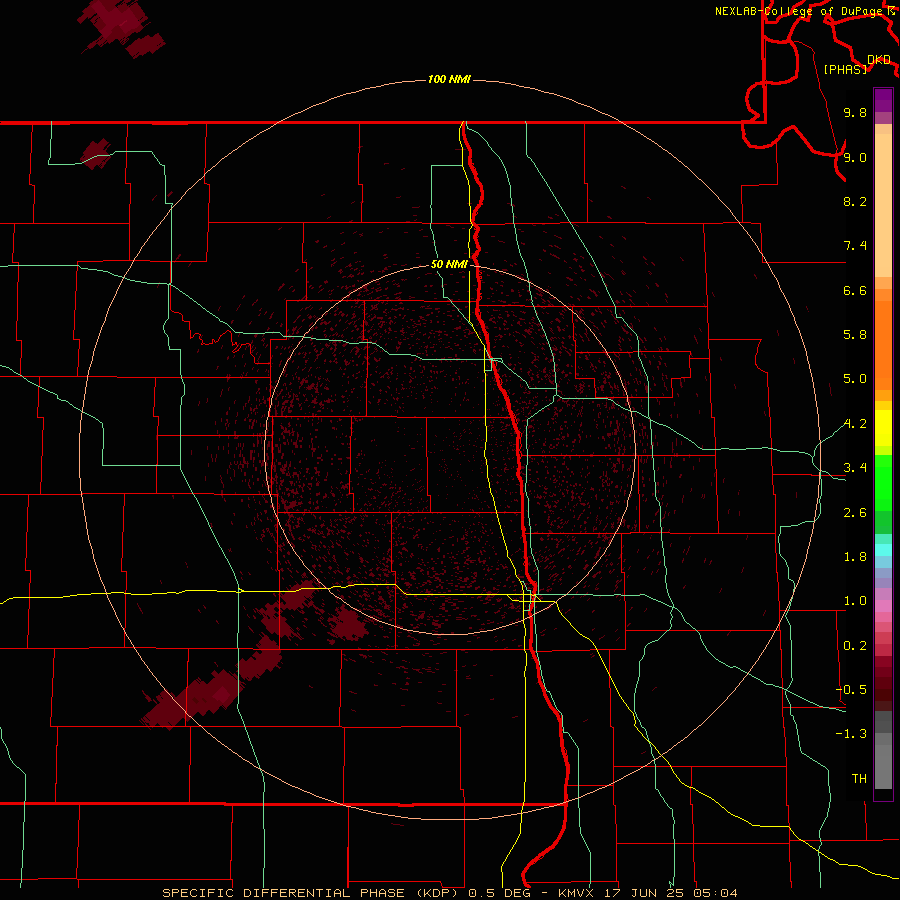Click the 5.8 scale value
The width and height of the screenshot is (900, 900).
[855, 335]
